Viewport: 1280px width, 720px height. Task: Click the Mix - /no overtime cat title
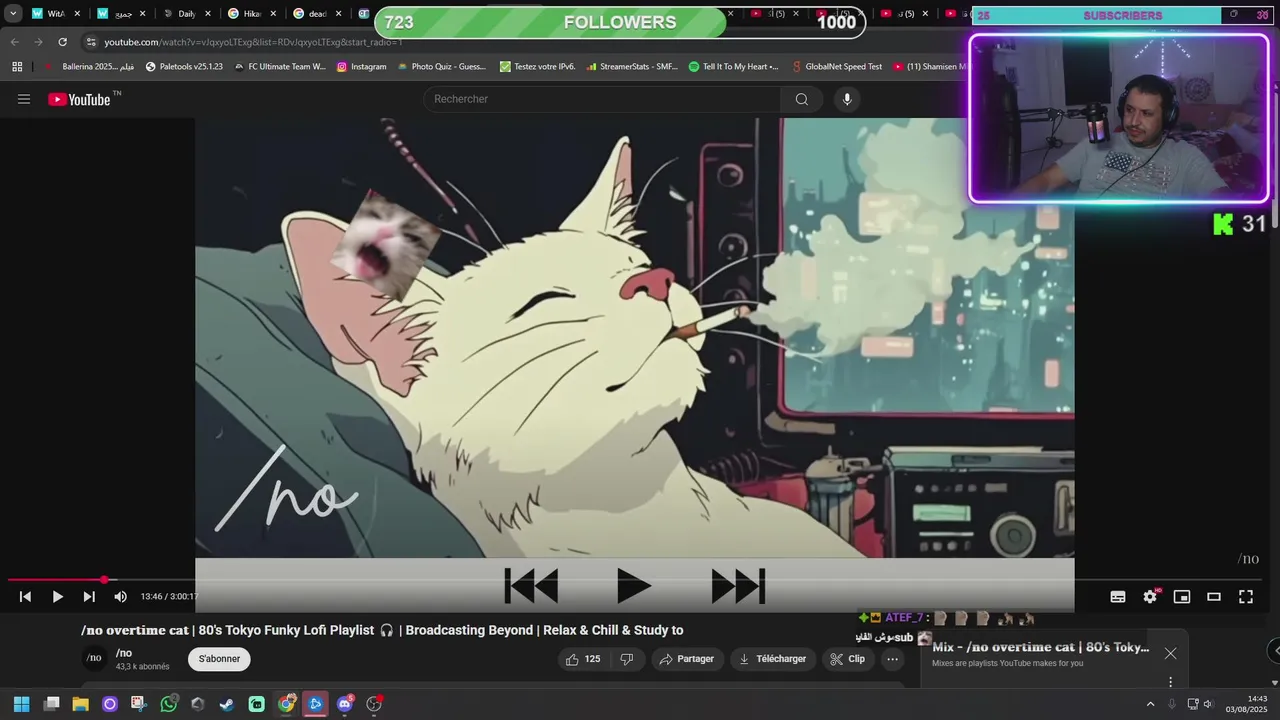[1040, 647]
